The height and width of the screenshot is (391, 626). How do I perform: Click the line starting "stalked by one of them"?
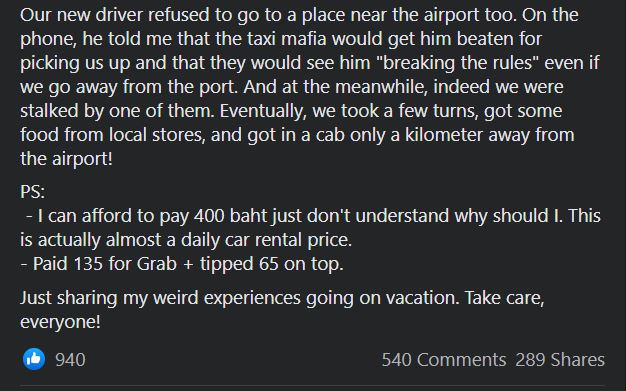[x=291, y=111]
